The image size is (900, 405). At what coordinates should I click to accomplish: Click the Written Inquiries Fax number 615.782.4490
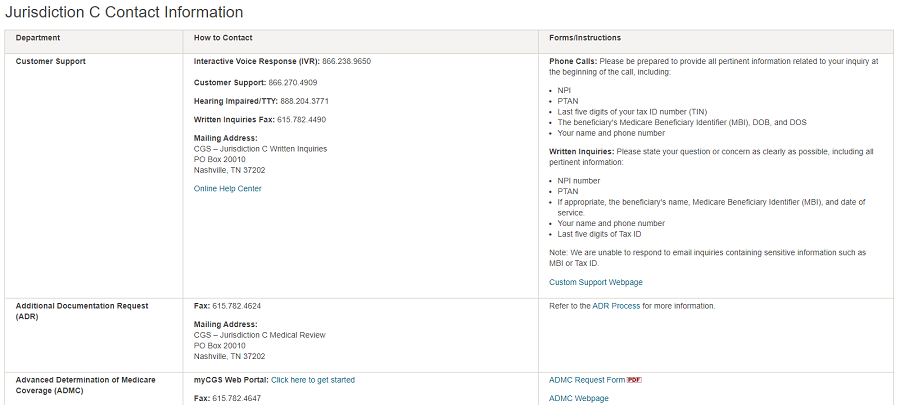[x=301, y=120]
